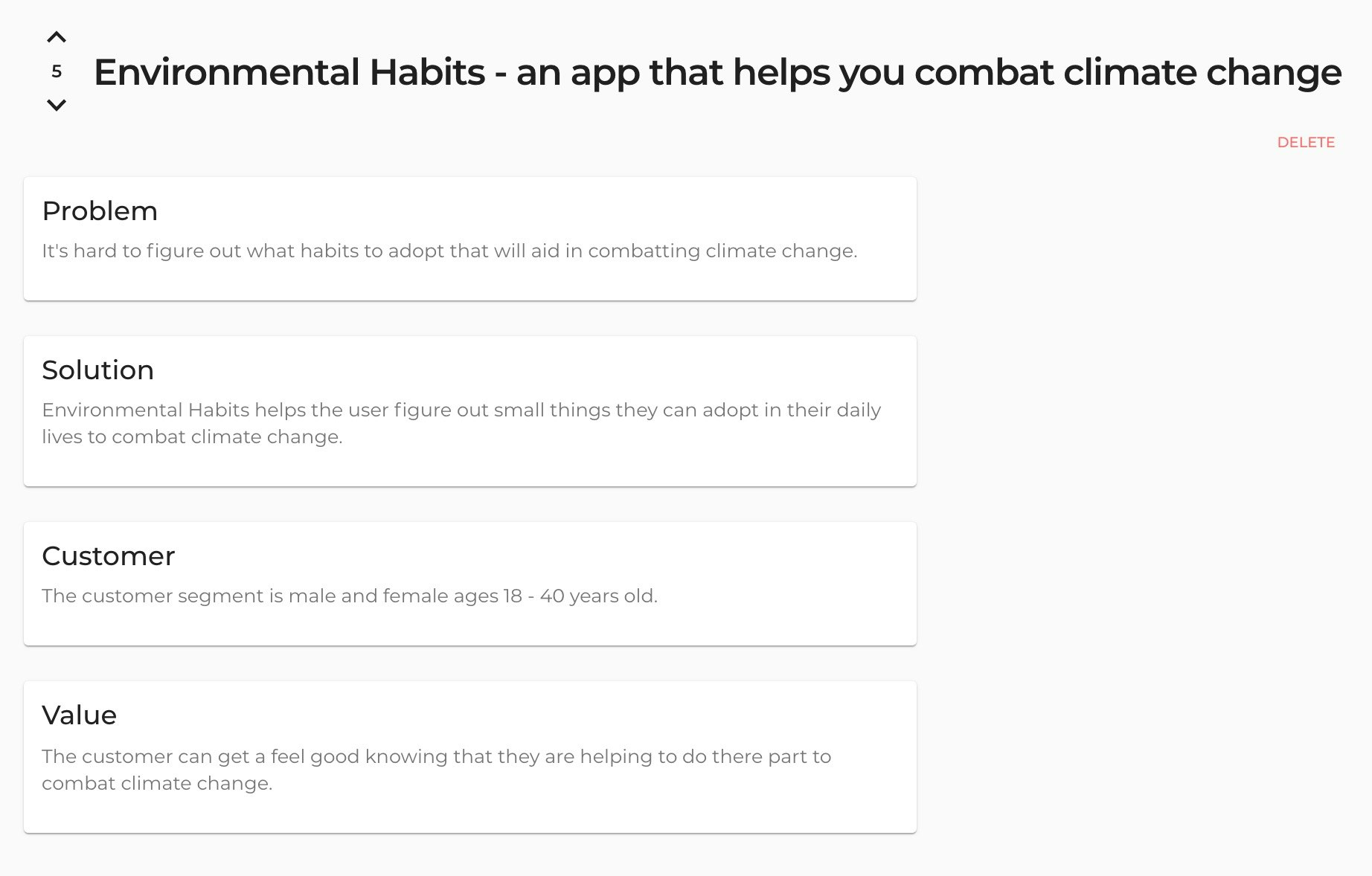Select the Problem card heading
The image size is (1372, 876).
point(100,211)
